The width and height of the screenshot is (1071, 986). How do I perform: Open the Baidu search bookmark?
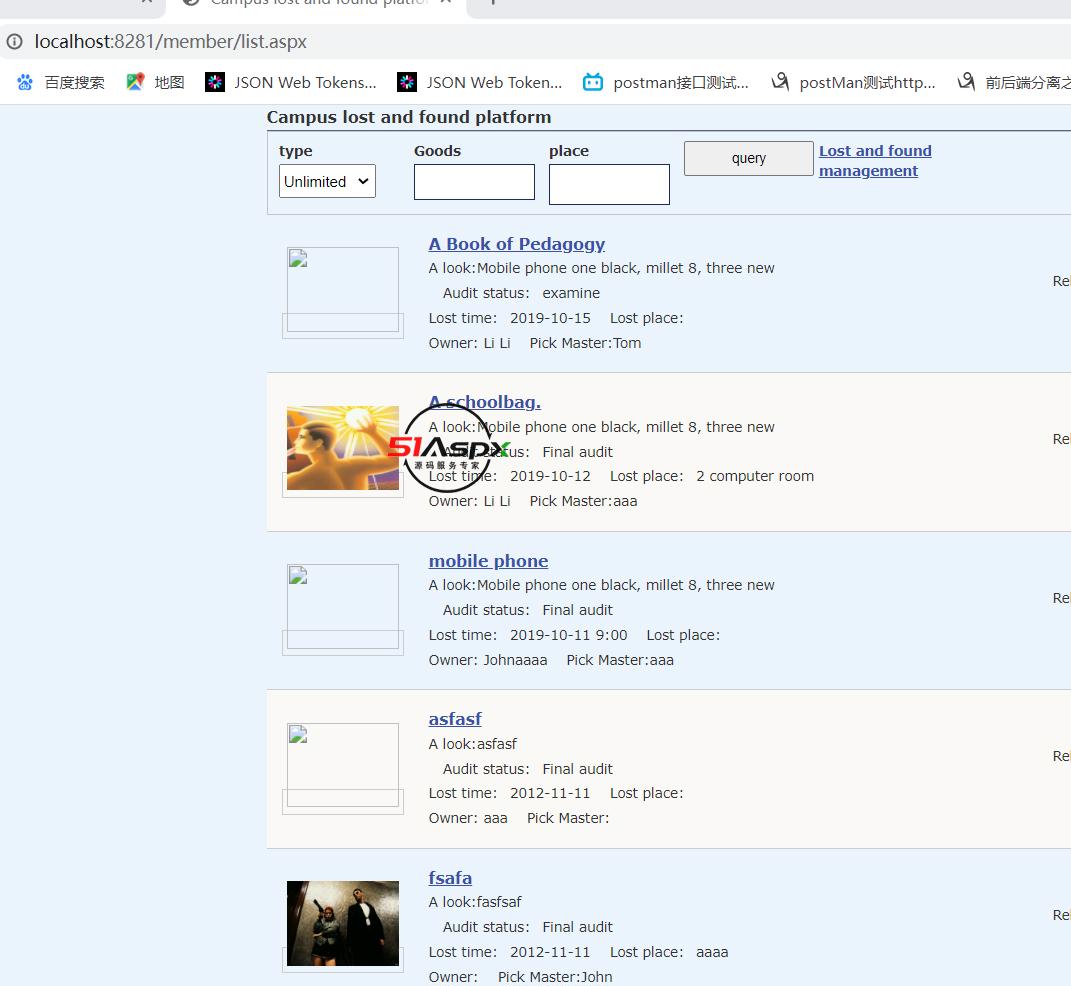(61, 83)
